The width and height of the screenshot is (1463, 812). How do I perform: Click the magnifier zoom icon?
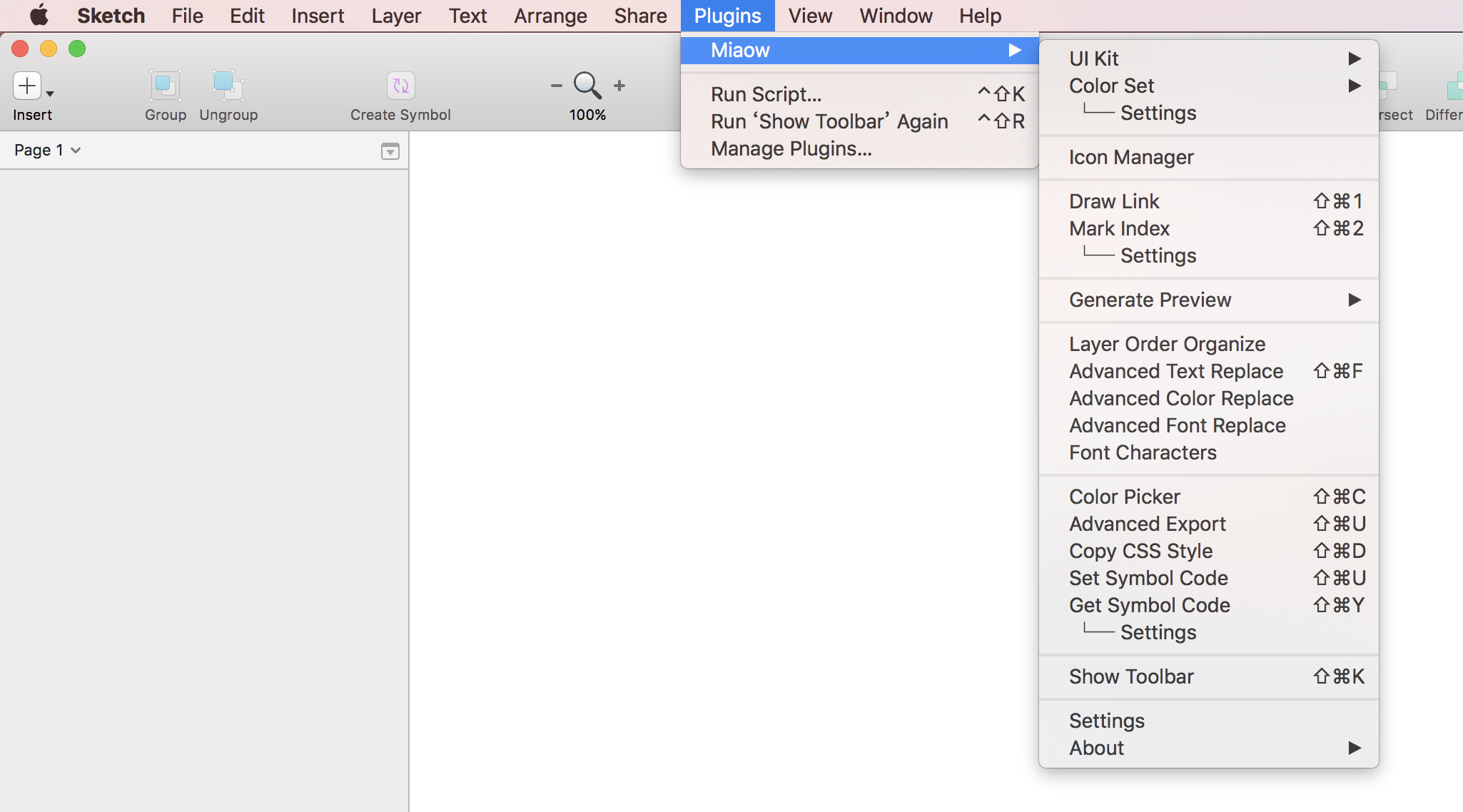(x=587, y=85)
